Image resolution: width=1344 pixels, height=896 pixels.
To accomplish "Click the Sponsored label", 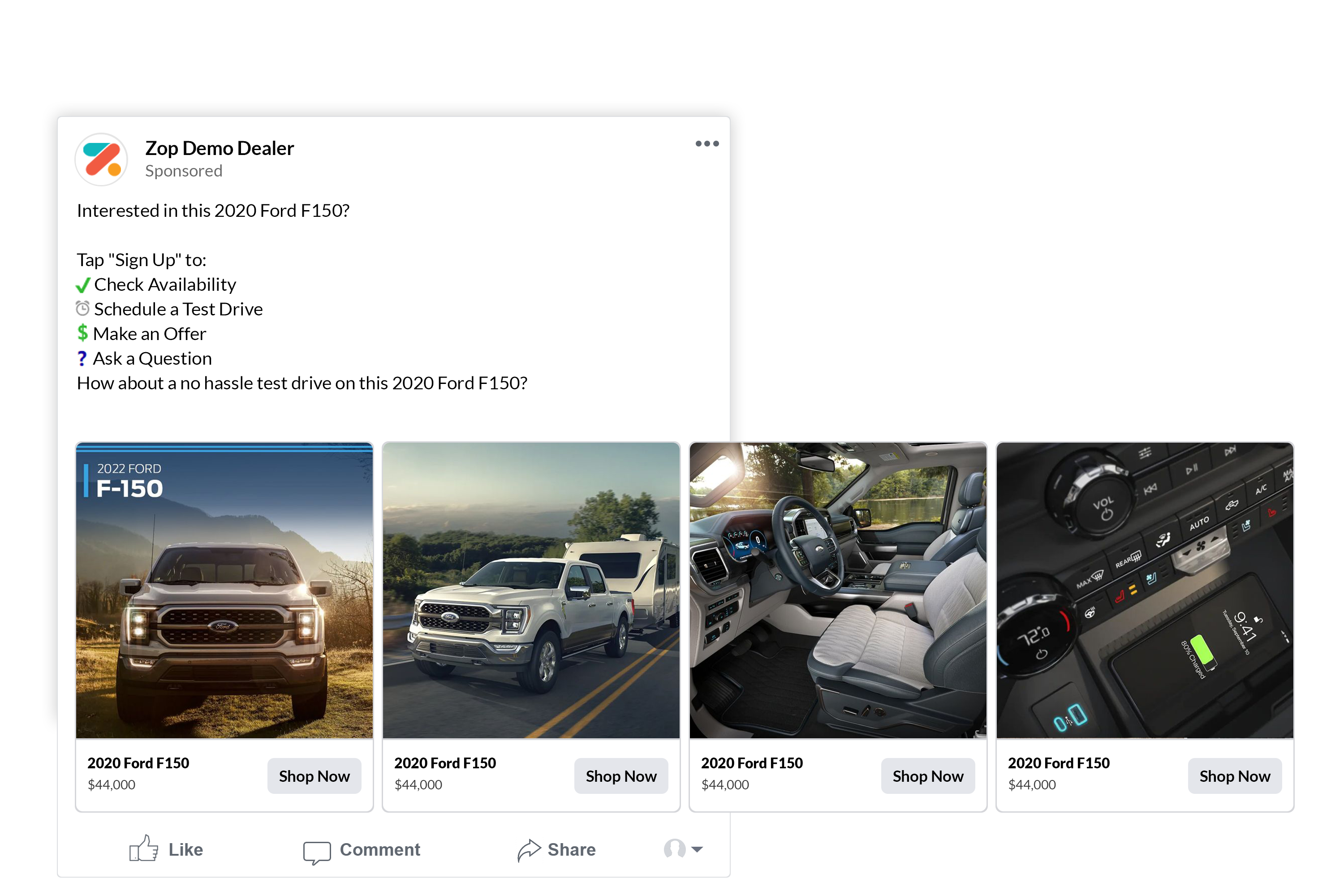I will (183, 171).
